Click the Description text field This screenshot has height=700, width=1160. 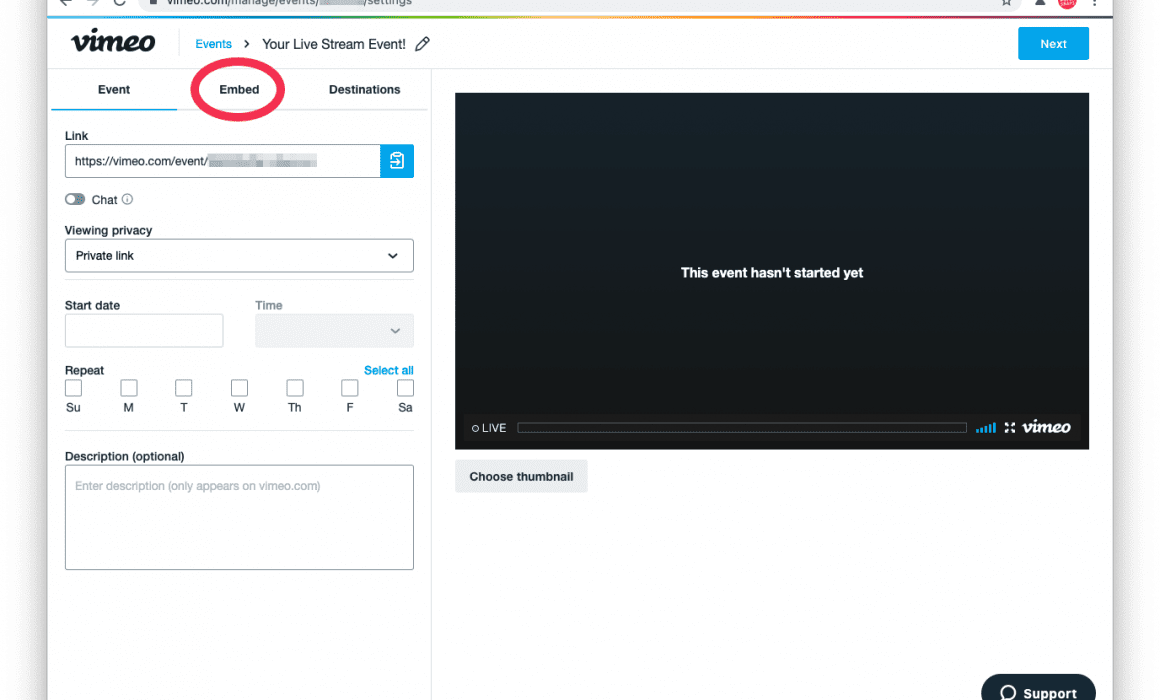239,517
